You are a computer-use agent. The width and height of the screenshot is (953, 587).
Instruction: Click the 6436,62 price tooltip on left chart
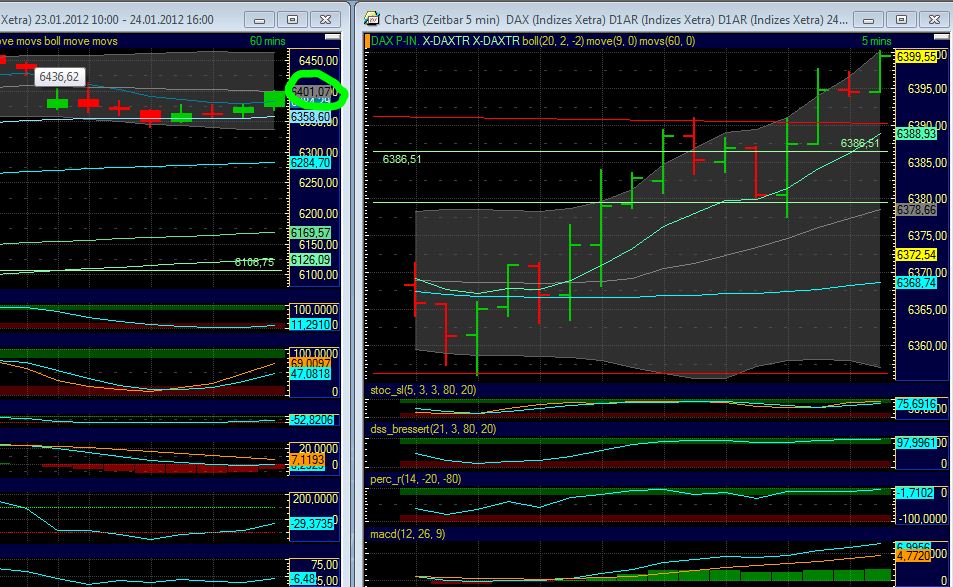tap(60, 75)
